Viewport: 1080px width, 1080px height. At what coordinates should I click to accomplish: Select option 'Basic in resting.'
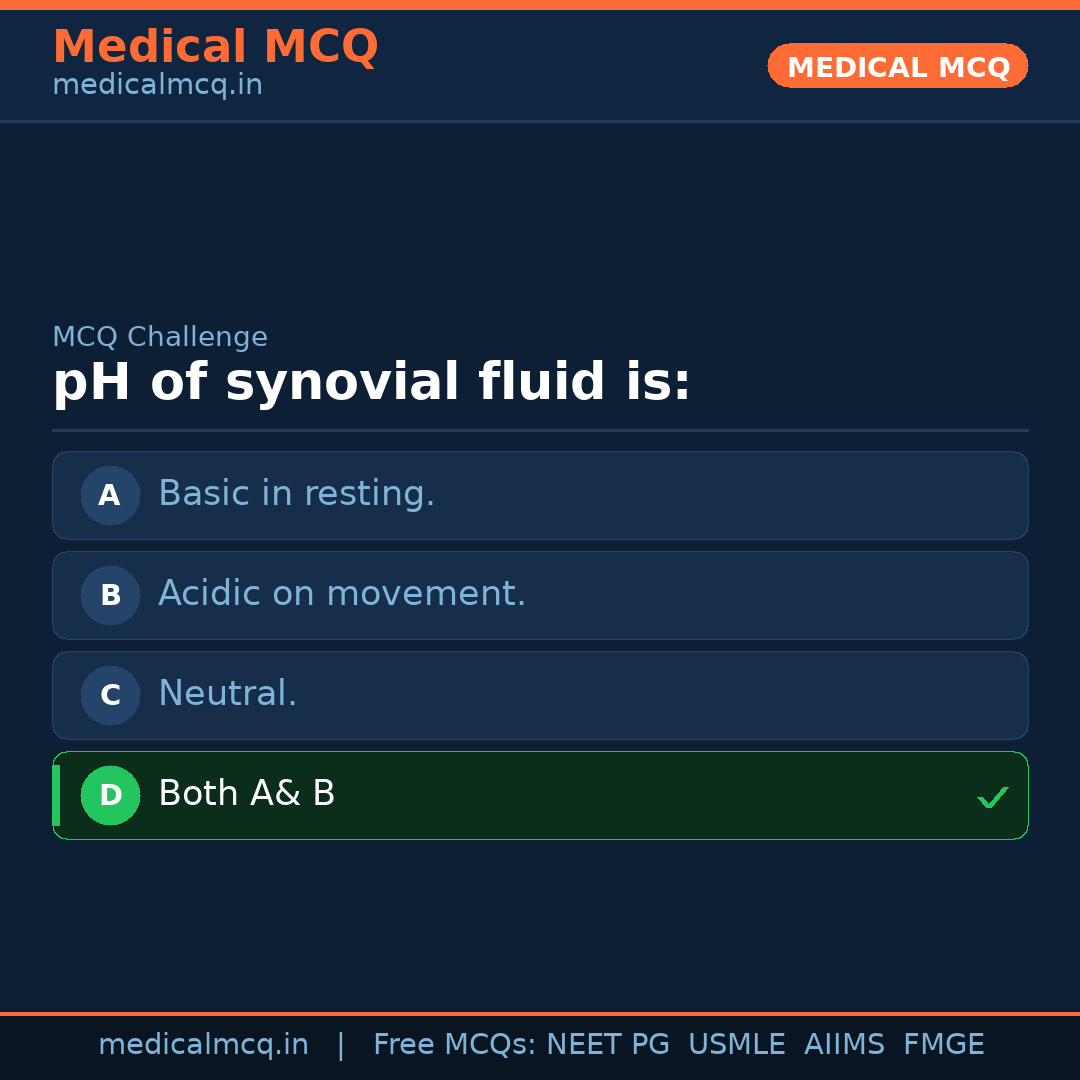296,494
